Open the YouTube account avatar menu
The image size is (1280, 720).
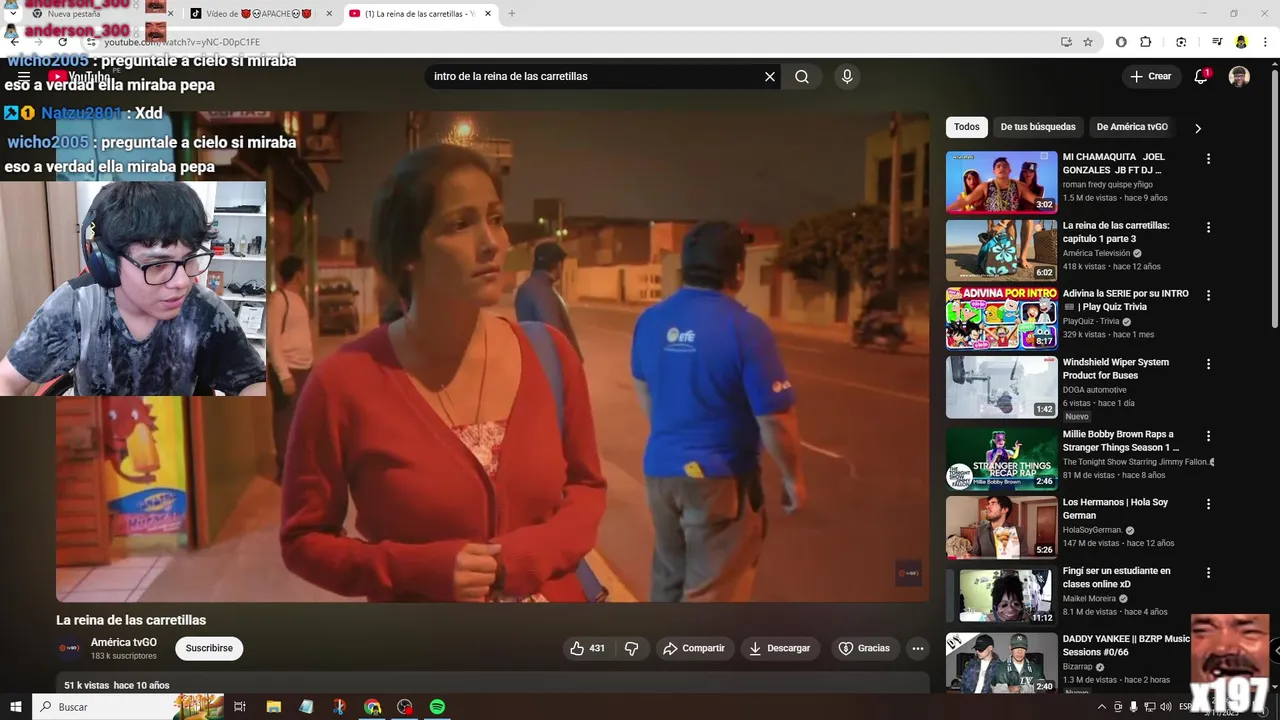1239,77
